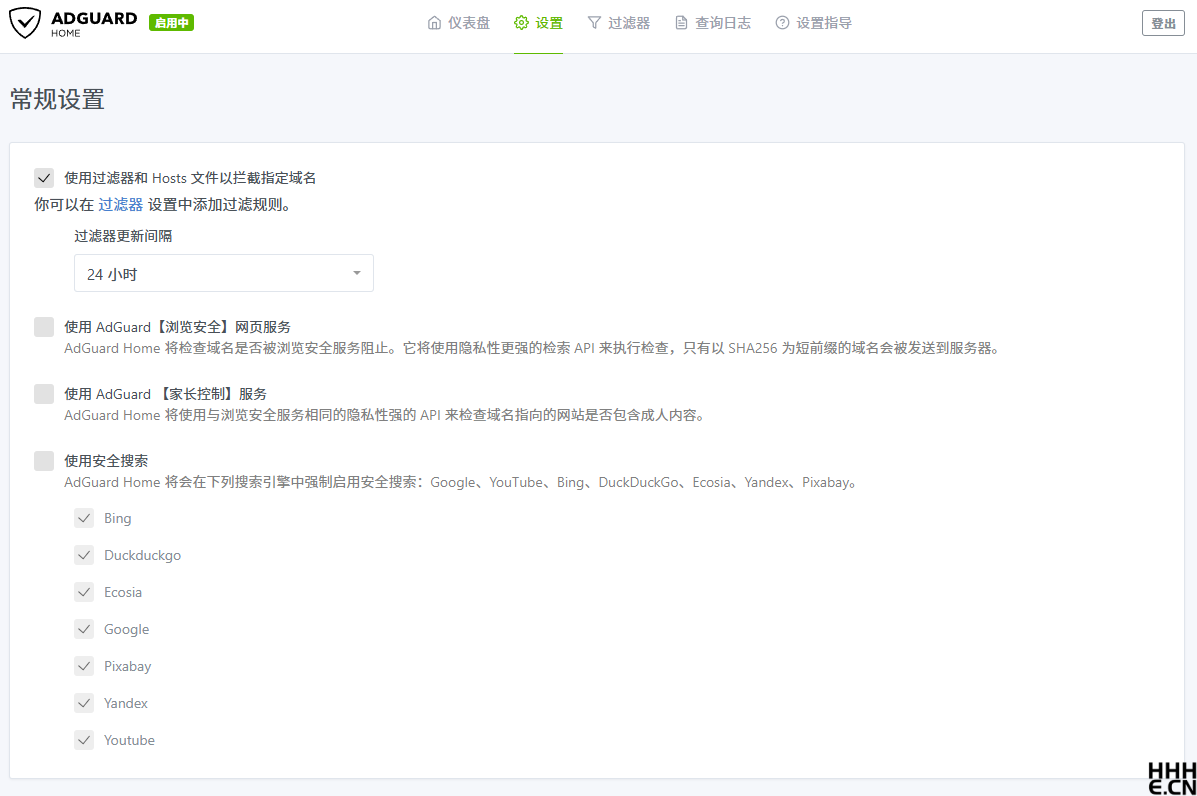The width and height of the screenshot is (1197, 796).
Task: Toggle the Bing safe search checkbox
Action: pos(84,518)
